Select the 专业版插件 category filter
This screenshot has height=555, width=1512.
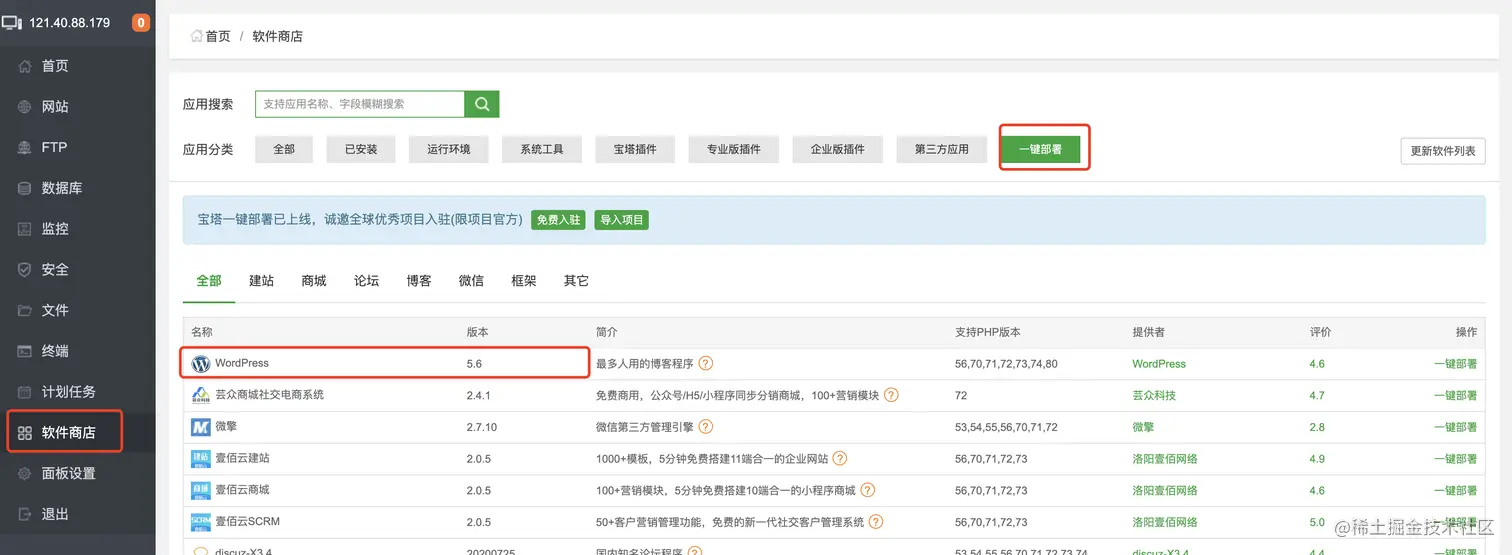(734, 149)
